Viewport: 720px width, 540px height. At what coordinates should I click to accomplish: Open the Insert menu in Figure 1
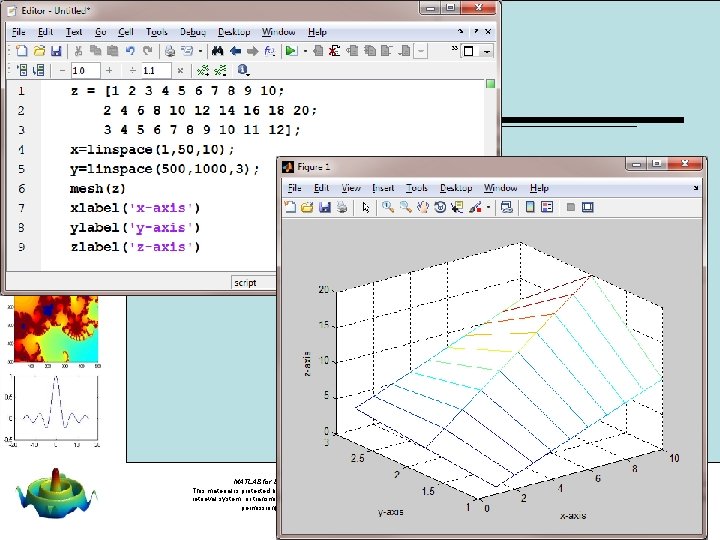pos(383,188)
